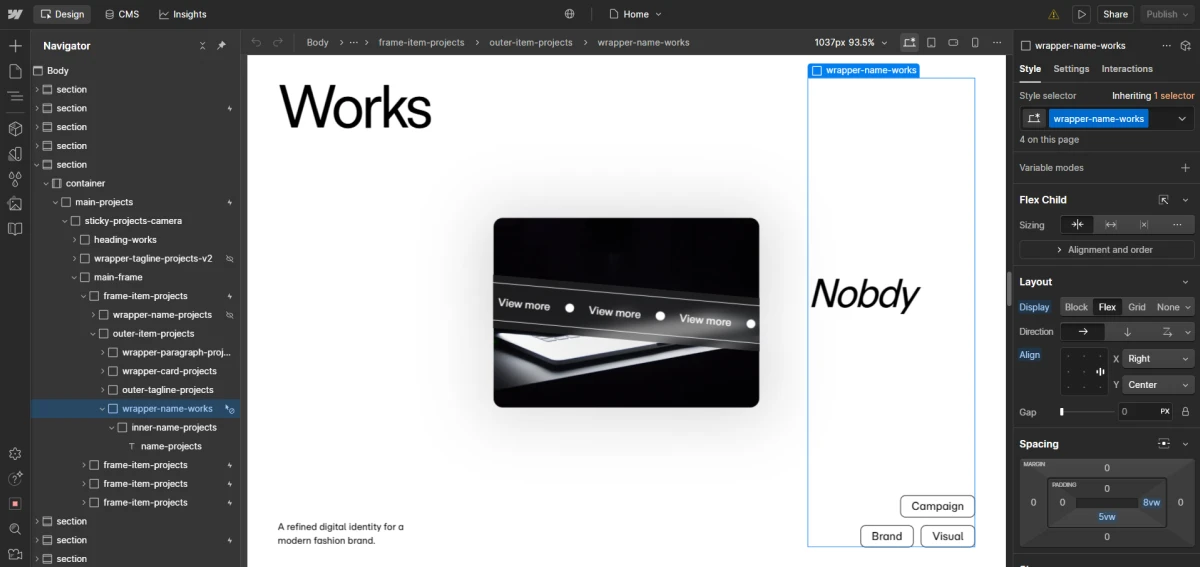The image size is (1200, 567).
Task: Open the Settings tab in right panel
Action: [1071, 69]
